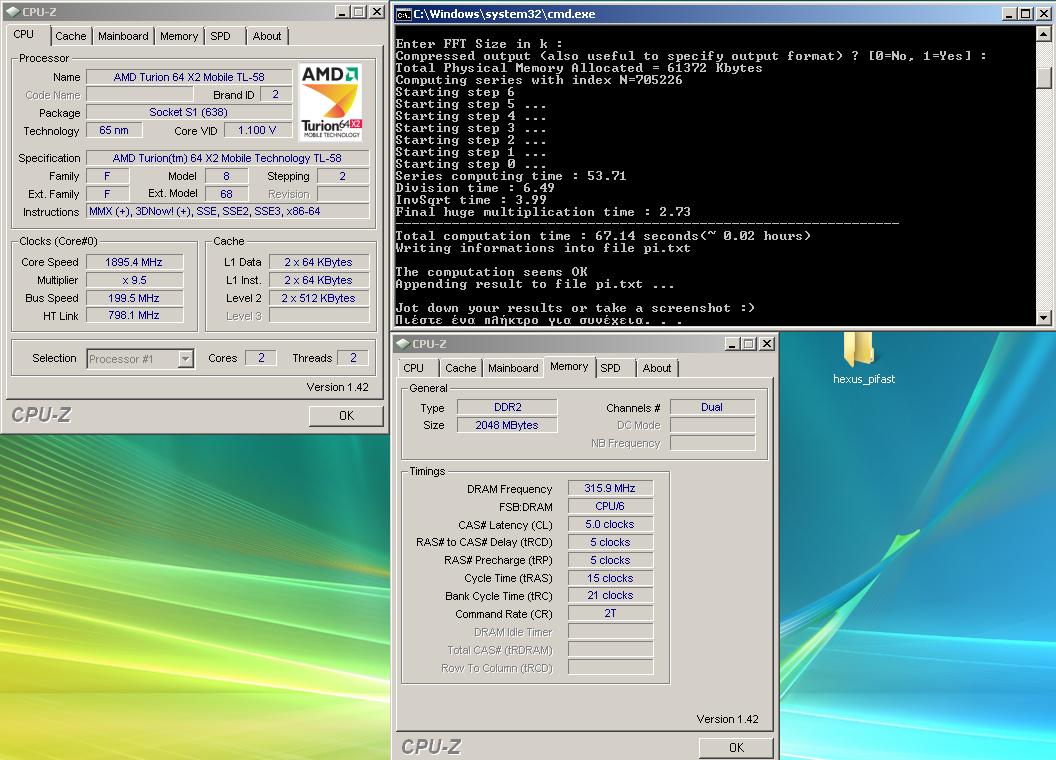Open Memory tab in top CPU-Z window

point(179,36)
